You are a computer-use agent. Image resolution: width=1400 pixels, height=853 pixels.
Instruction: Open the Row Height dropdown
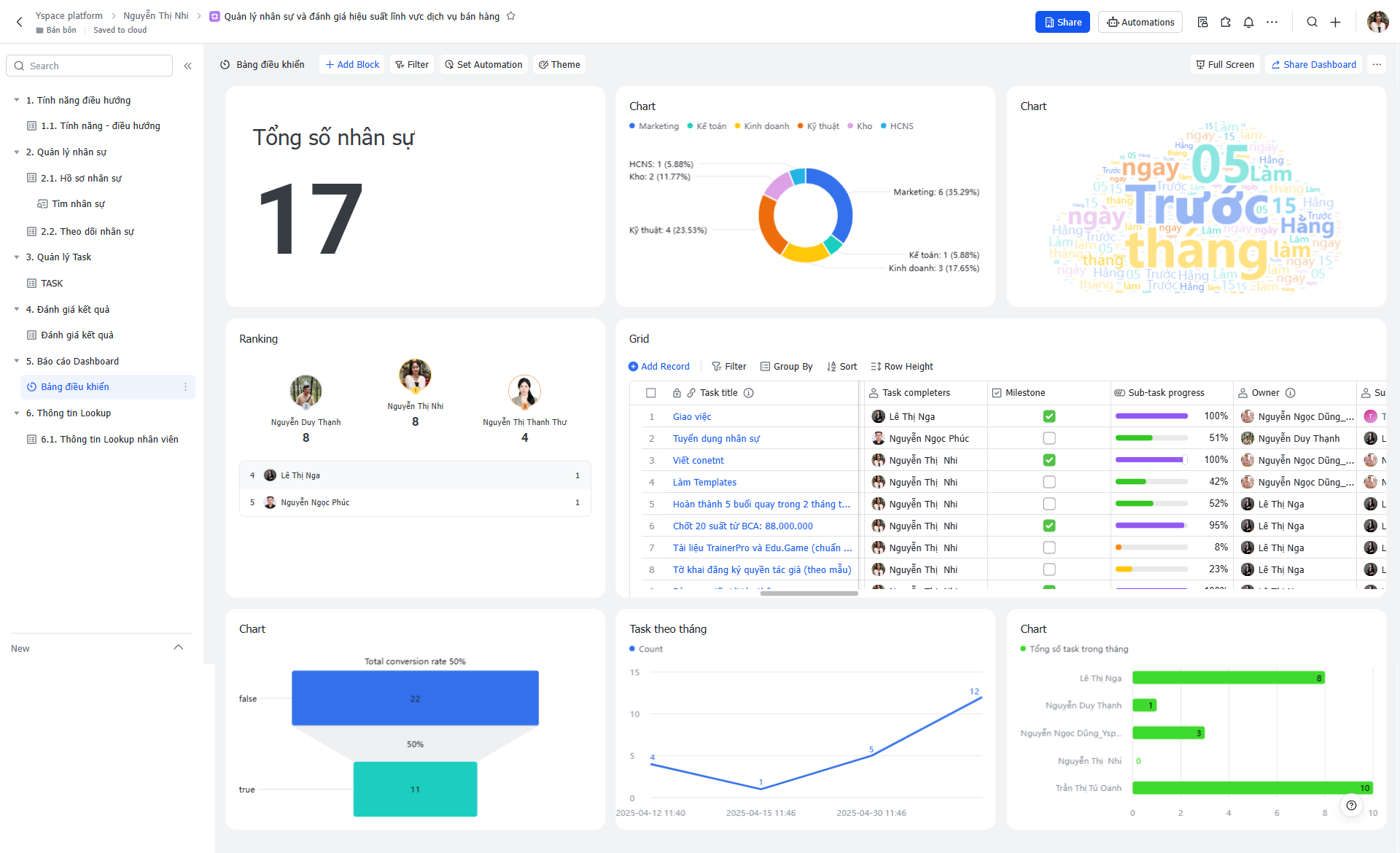[902, 366]
